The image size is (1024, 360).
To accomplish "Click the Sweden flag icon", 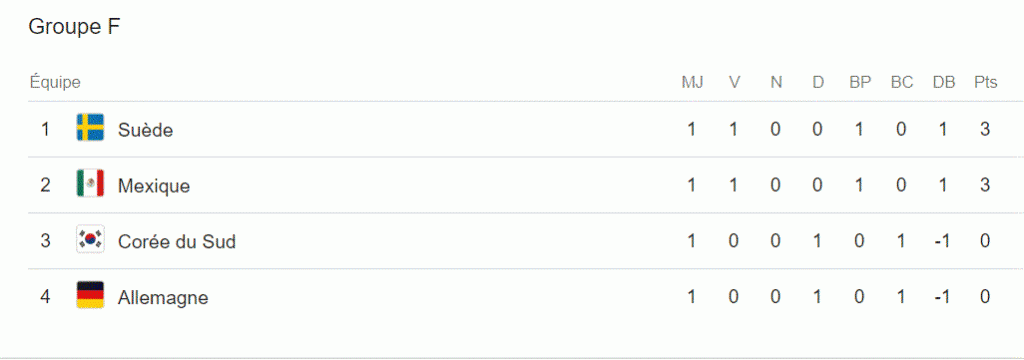I will coord(90,127).
